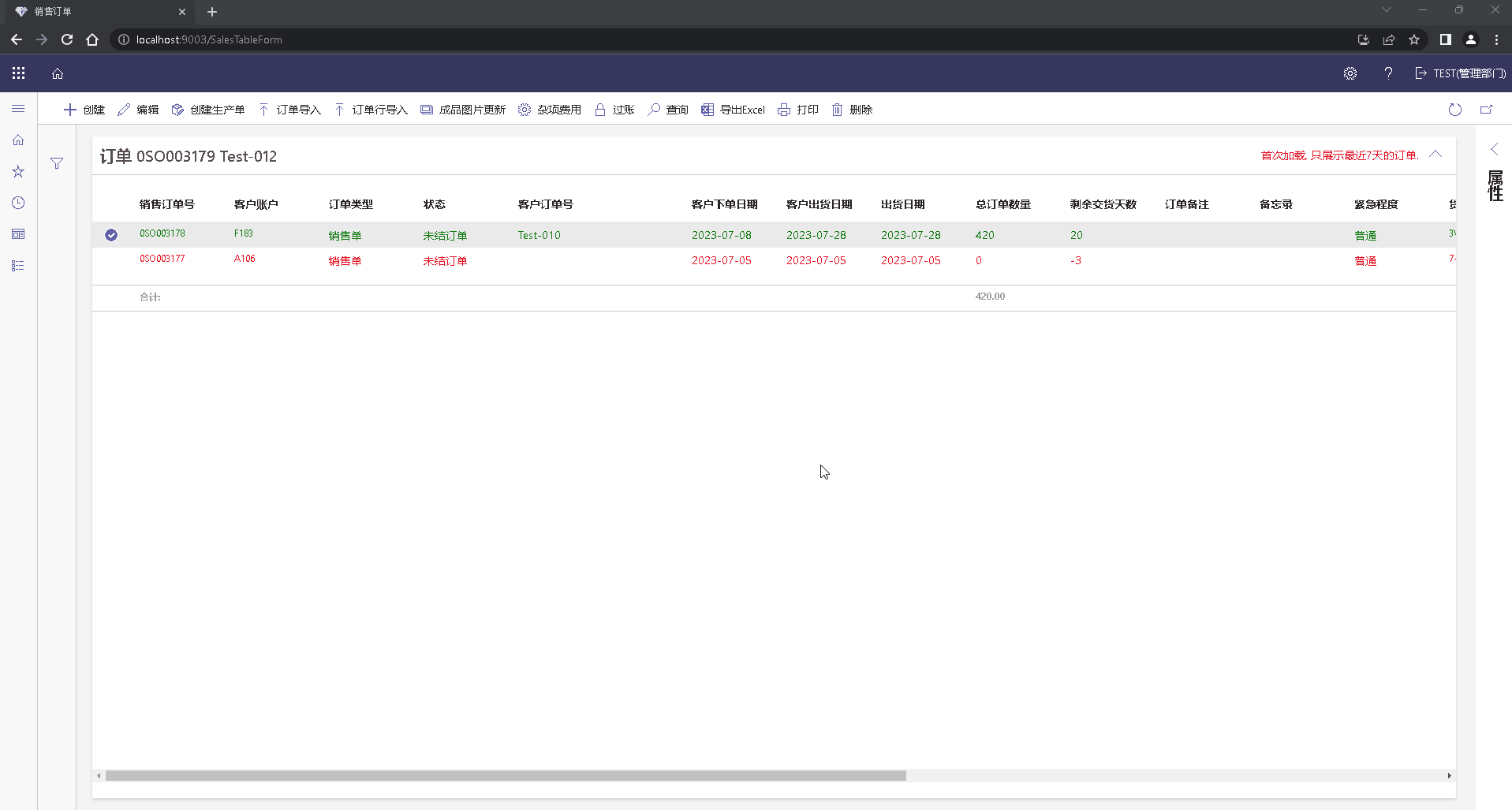Collapse the order header chevron

click(x=1435, y=155)
